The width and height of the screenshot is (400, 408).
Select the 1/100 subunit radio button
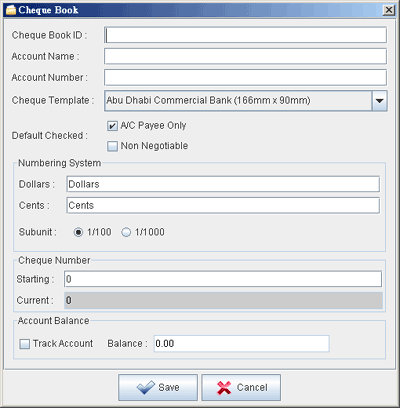coord(78,232)
